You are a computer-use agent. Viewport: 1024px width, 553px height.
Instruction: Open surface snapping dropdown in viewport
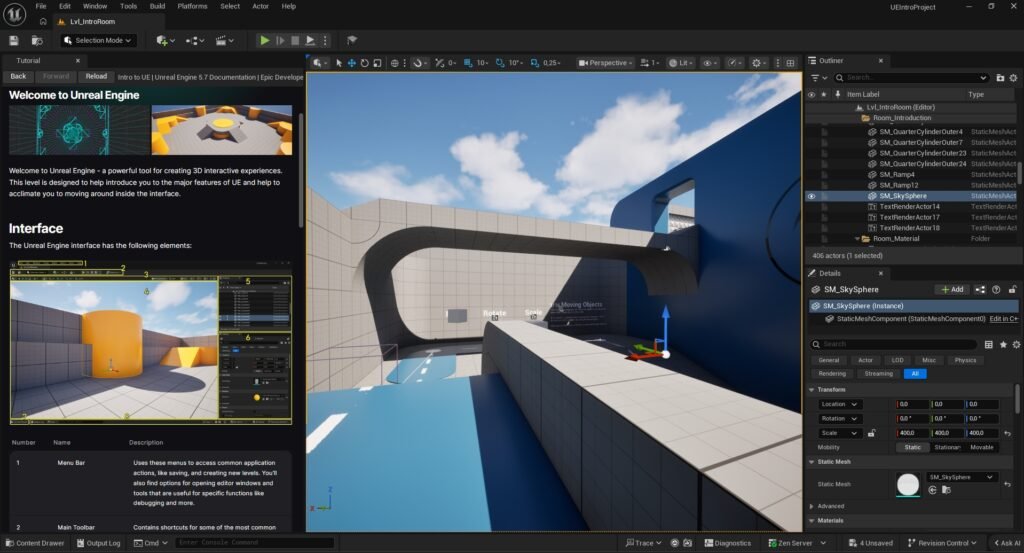click(x=418, y=63)
